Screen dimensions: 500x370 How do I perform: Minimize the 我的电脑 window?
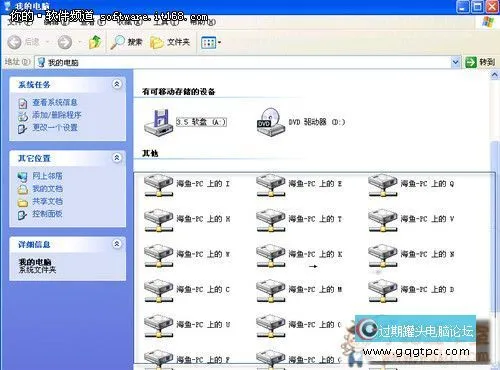[x=463, y=7]
